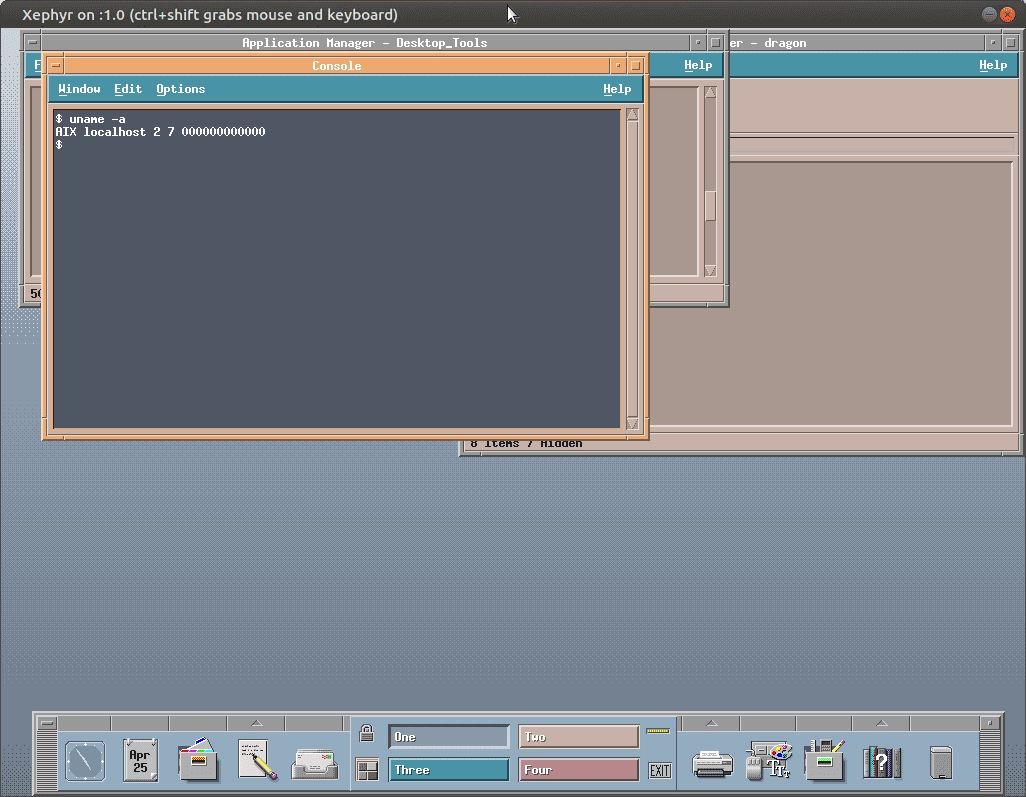
Task: Click the Application Manager - Desktop_Tools title bar
Action: (x=364, y=43)
